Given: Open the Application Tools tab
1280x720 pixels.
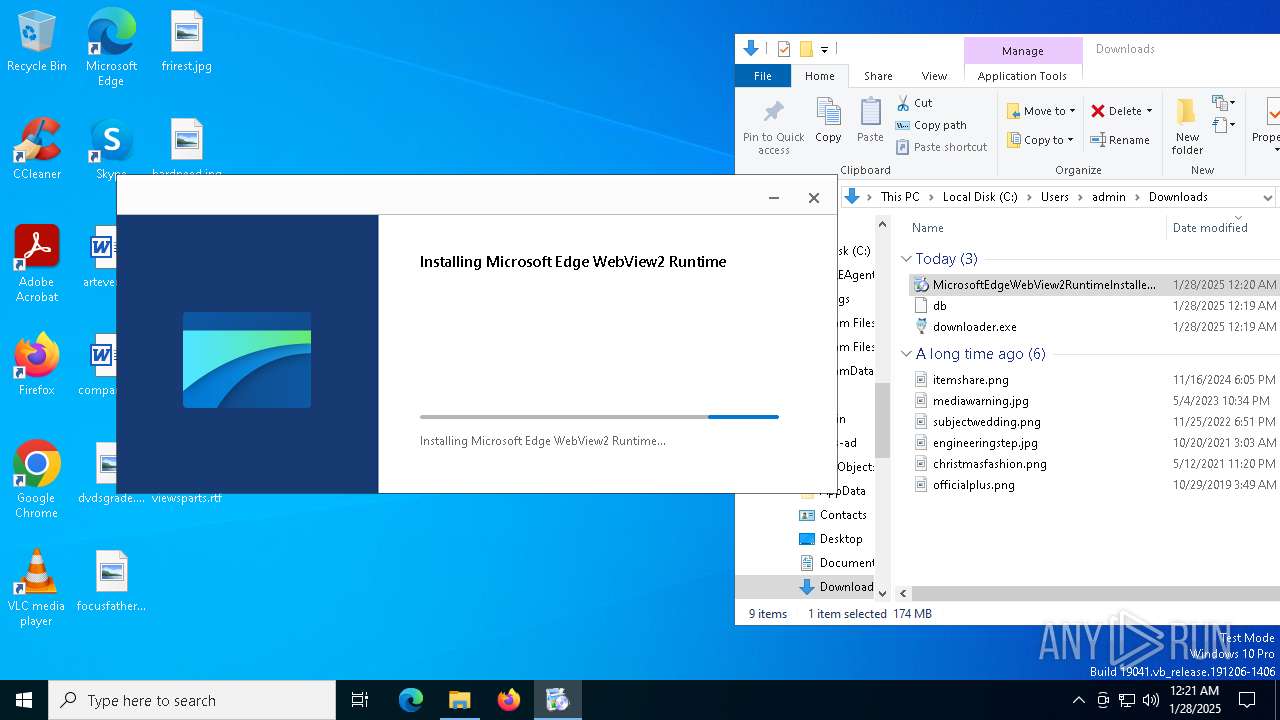Looking at the screenshot, I should [1022, 76].
